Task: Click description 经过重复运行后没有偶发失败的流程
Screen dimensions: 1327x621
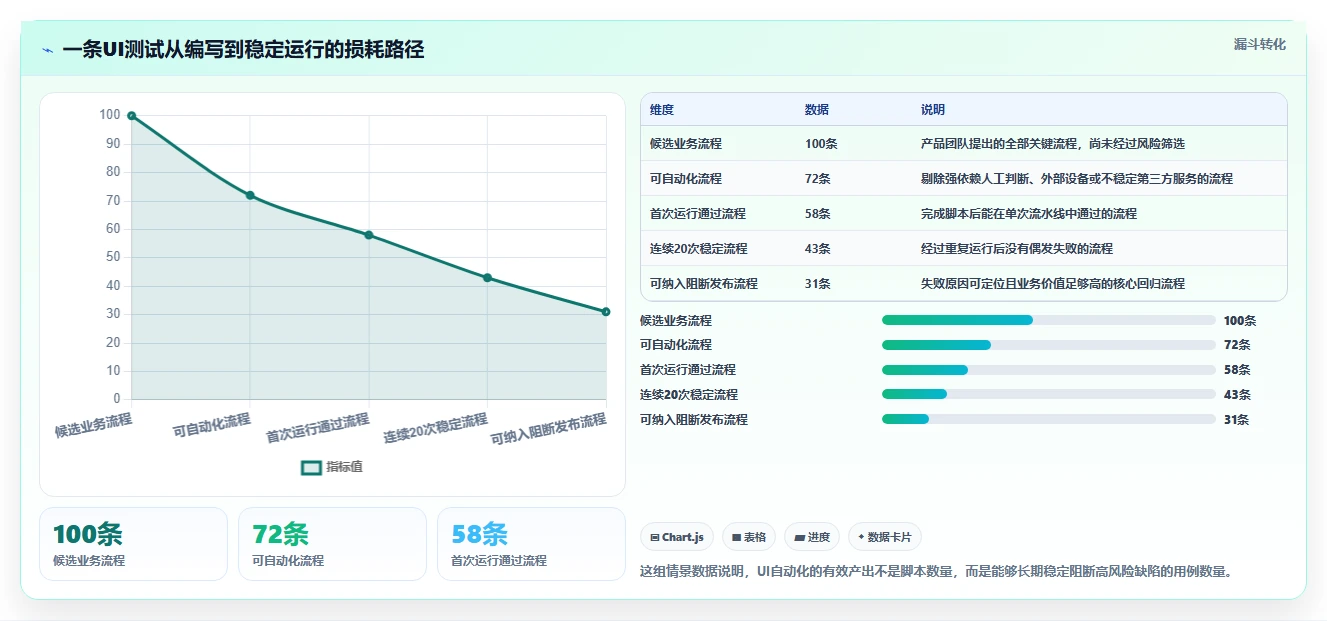Action: coord(1017,249)
